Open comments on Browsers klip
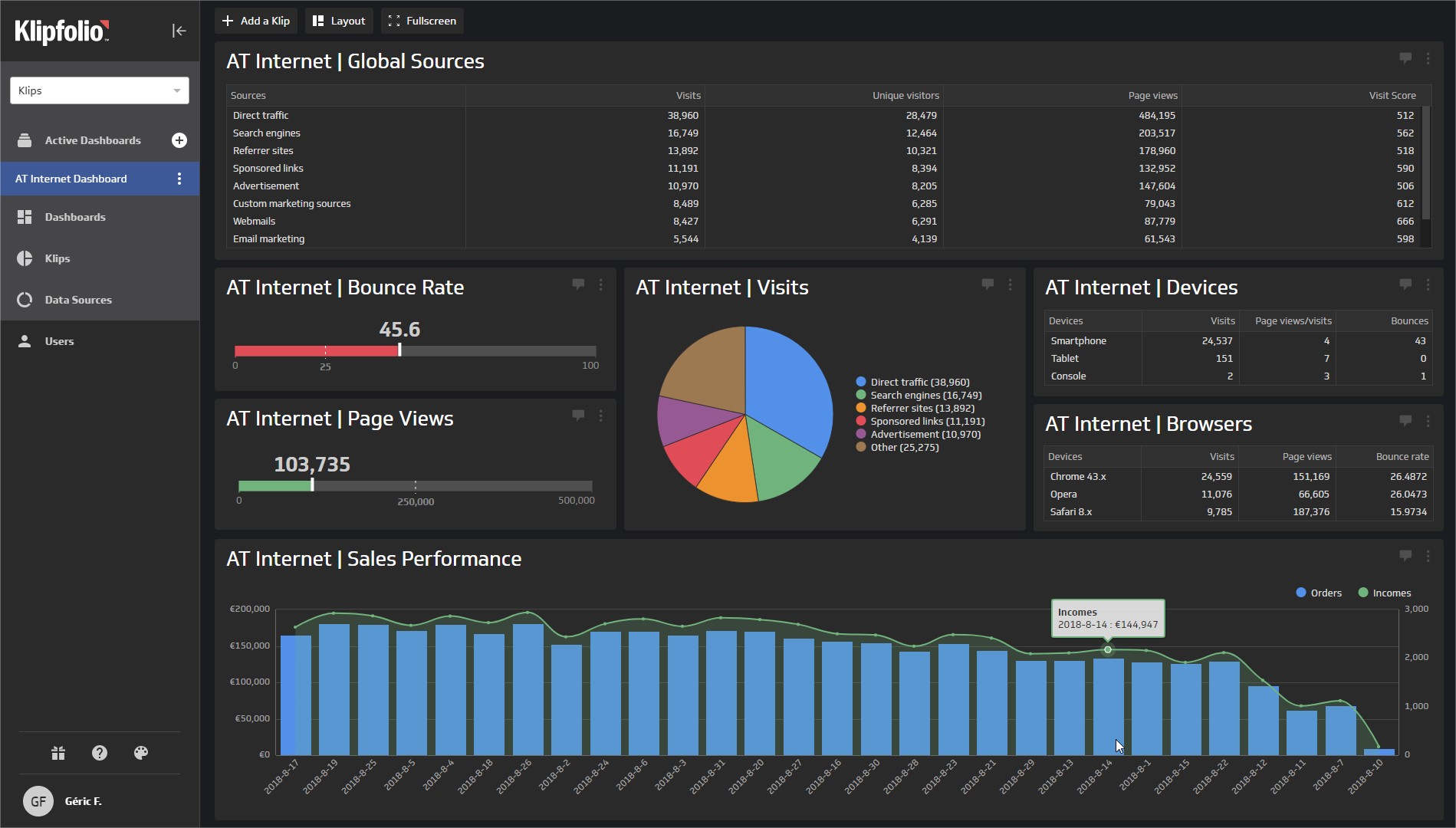This screenshot has width=1456, height=828. click(x=1405, y=421)
